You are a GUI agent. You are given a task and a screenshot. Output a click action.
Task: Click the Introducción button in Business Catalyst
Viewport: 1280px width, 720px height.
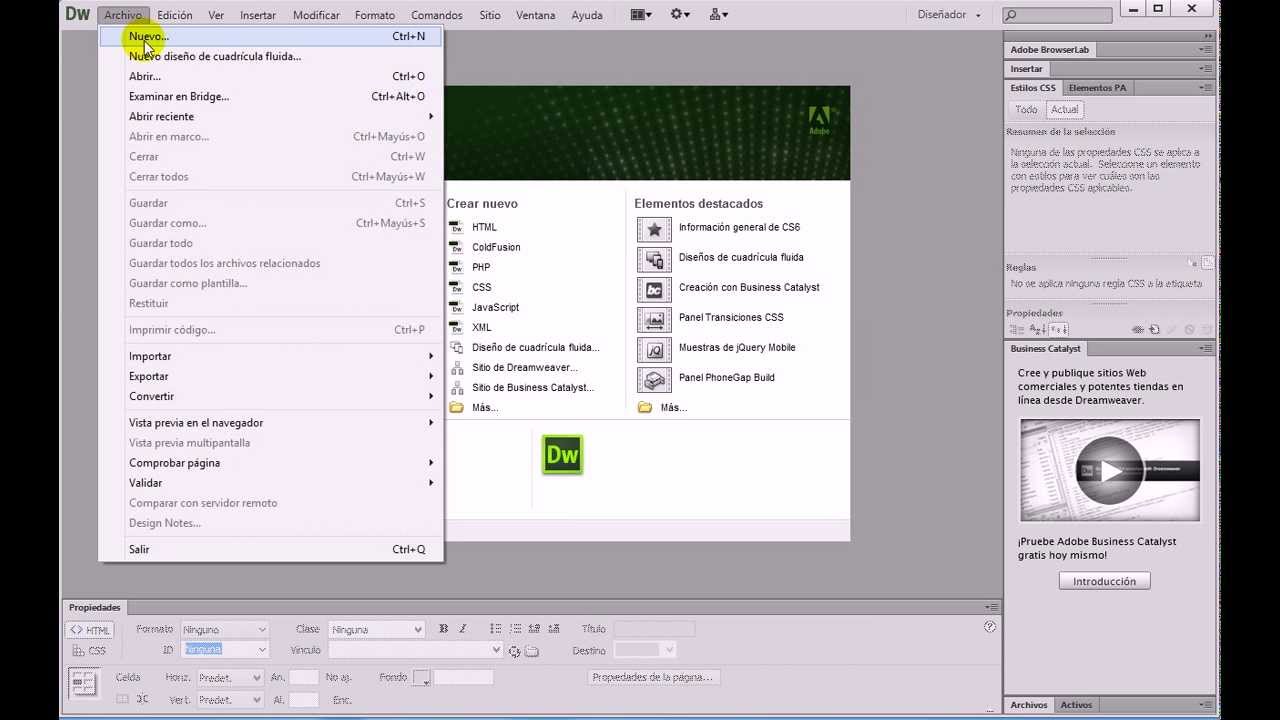pos(1104,581)
